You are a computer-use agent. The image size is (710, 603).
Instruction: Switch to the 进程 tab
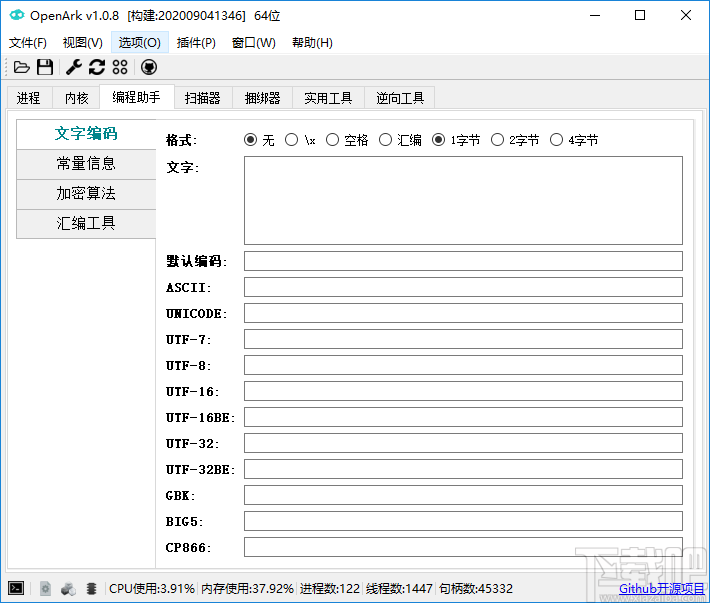click(x=29, y=98)
